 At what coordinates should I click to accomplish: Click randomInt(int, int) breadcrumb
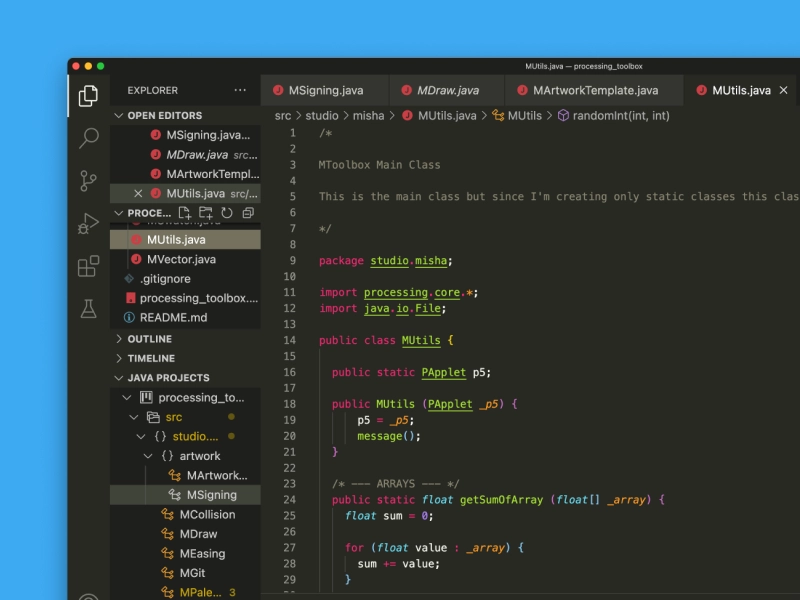click(x=613, y=116)
